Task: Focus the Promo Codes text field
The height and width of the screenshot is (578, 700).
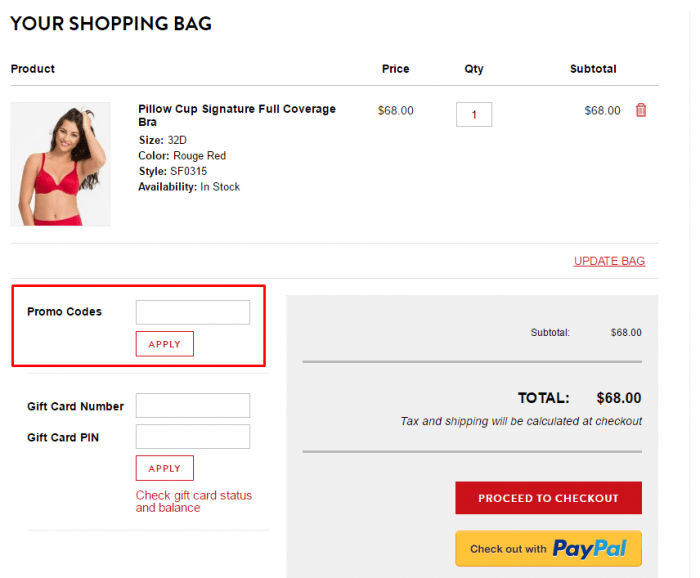Action: pos(193,312)
